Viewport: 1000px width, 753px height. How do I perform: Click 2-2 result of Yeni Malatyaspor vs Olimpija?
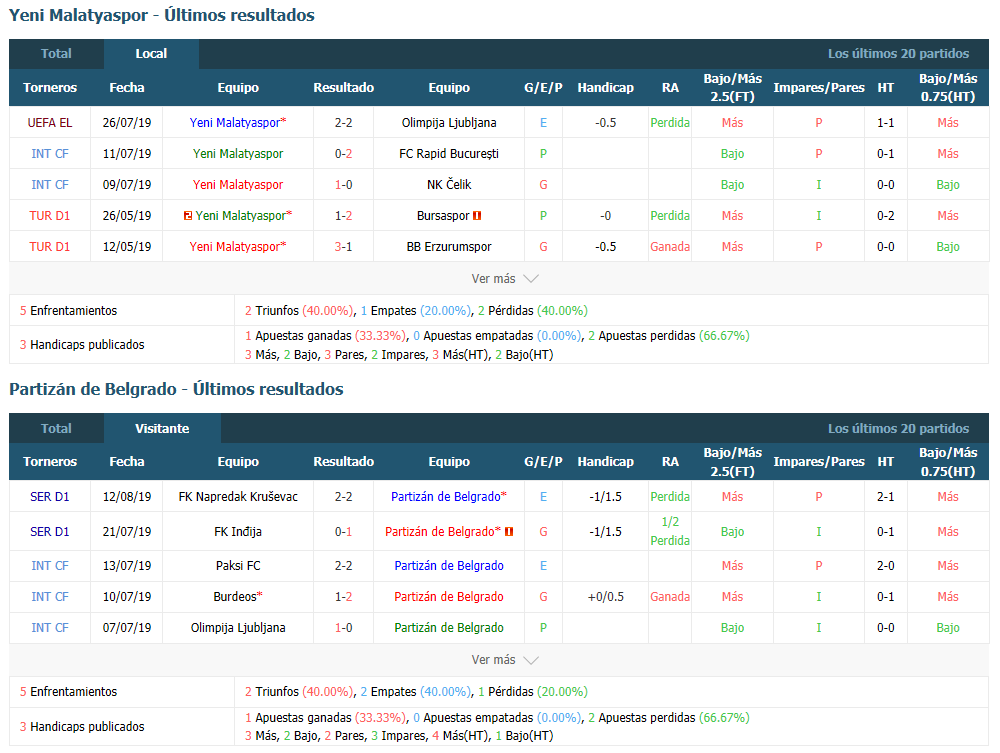[344, 122]
